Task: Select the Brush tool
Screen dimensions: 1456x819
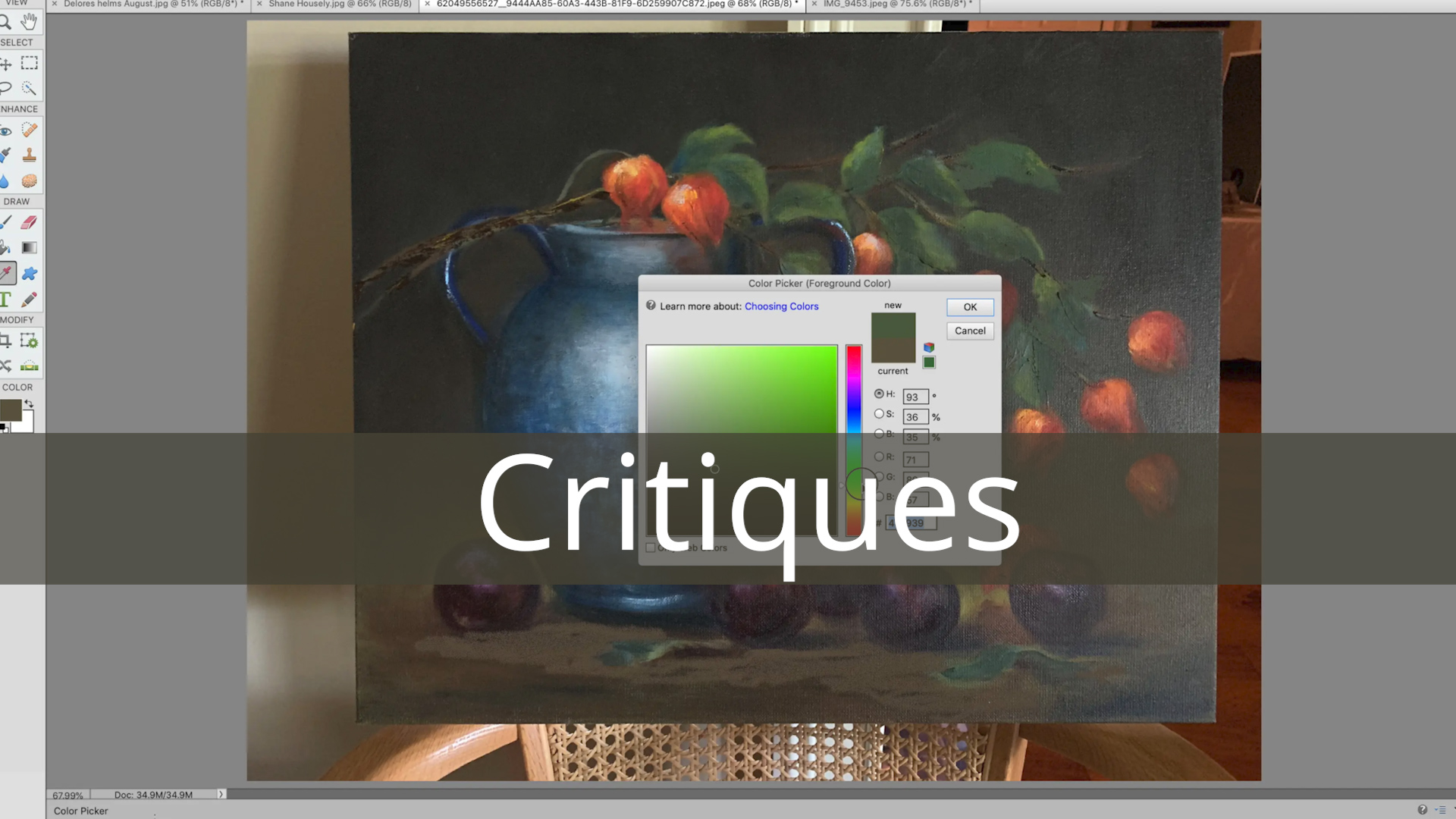Action: click(x=6, y=222)
